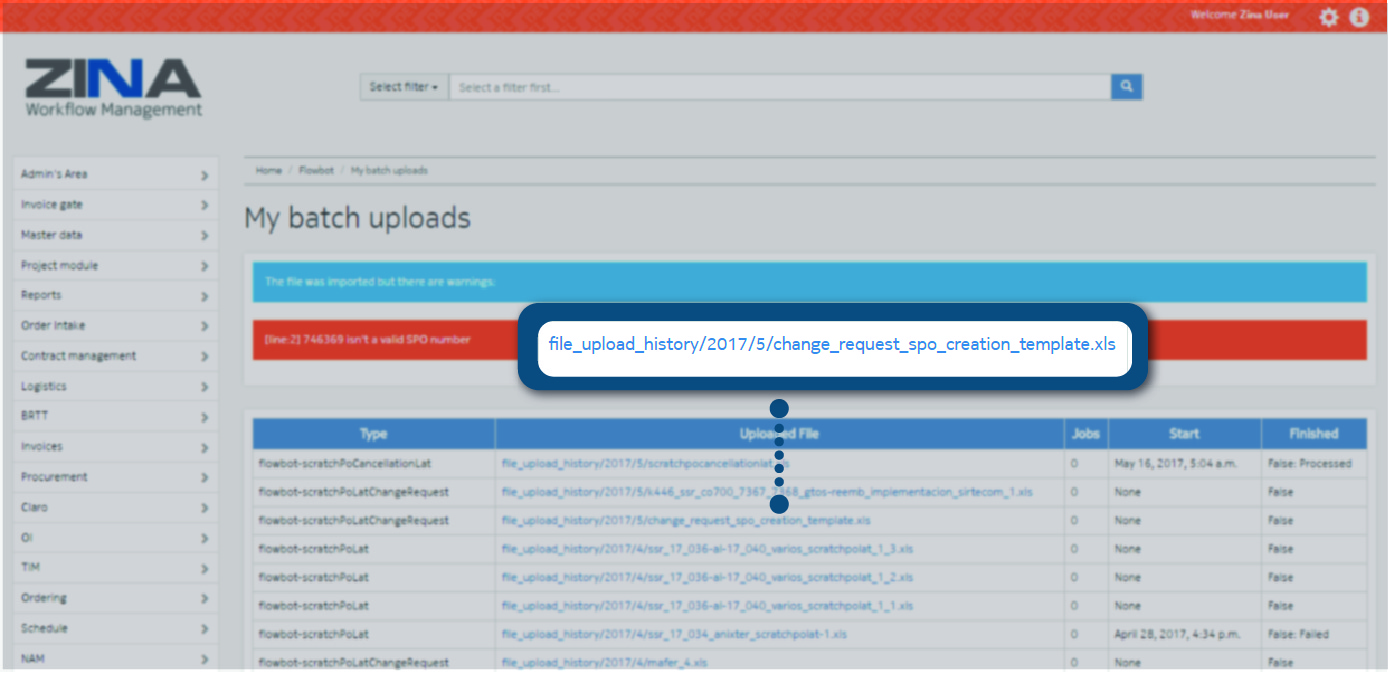Click the filter search input field
Viewport: 1388px width, 673px height.
tap(779, 88)
